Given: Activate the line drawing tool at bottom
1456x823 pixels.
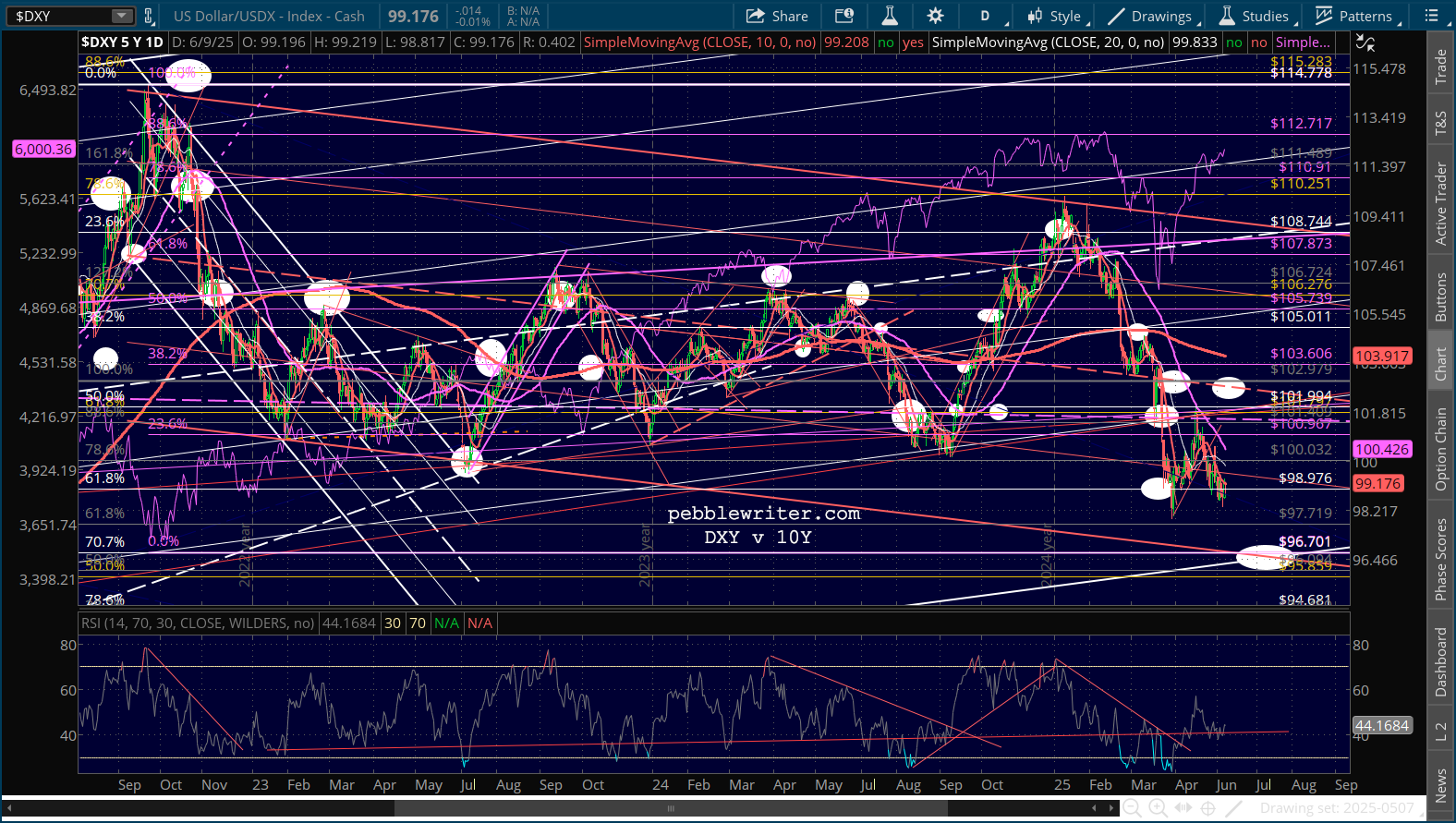Looking at the screenshot, I should pyautogui.click(x=1233, y=808).
